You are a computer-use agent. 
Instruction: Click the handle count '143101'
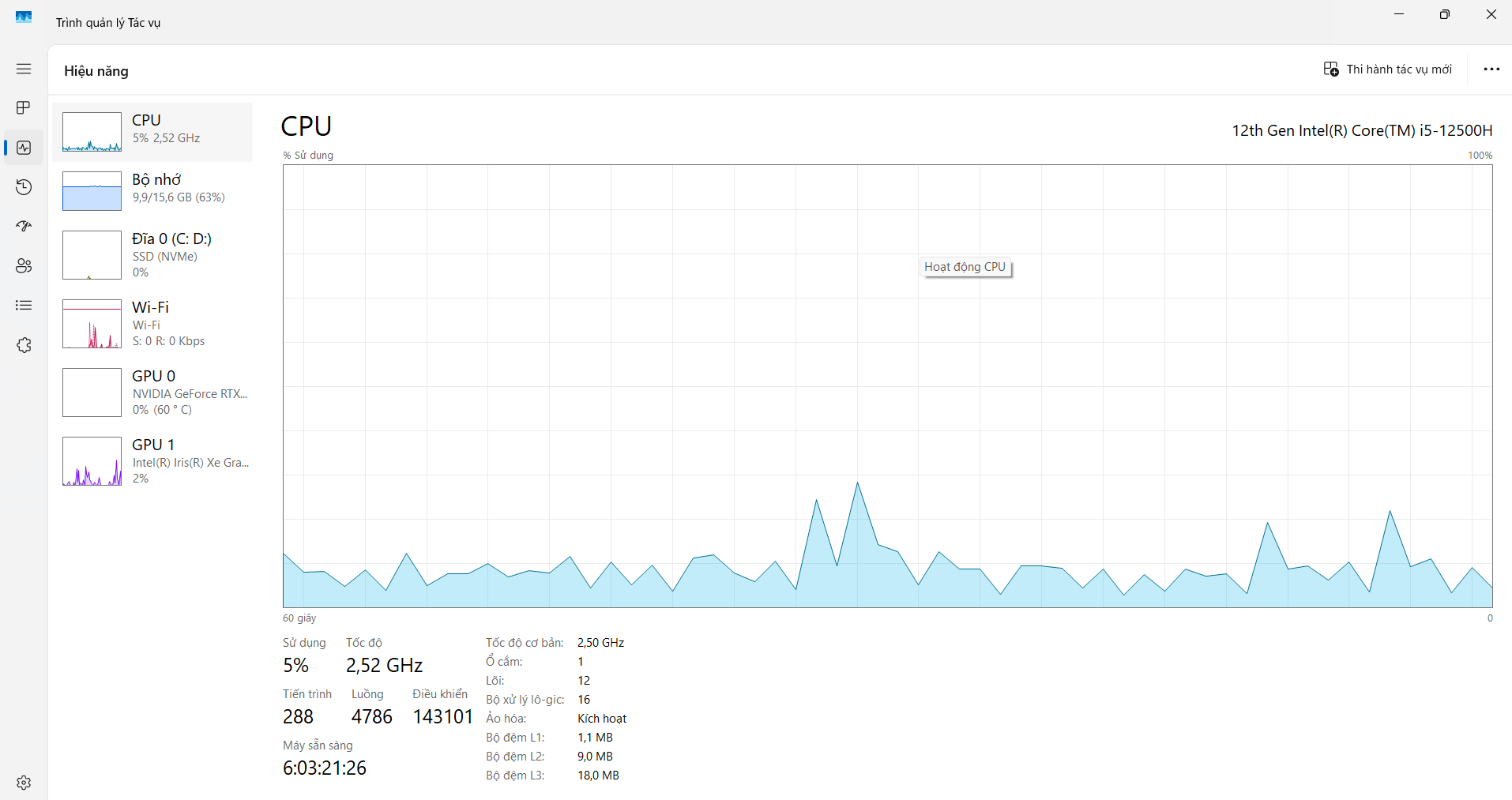442,717
